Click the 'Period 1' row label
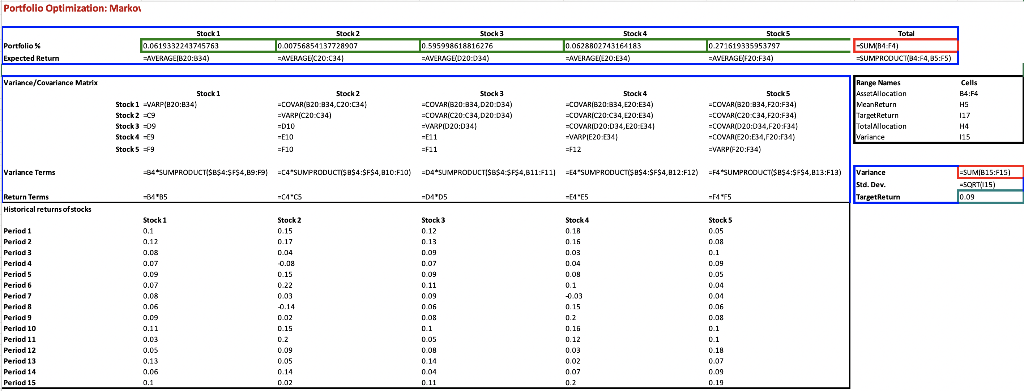Image resolution: width=1024 pixels, height=391 pixels. tap(17, 231)
